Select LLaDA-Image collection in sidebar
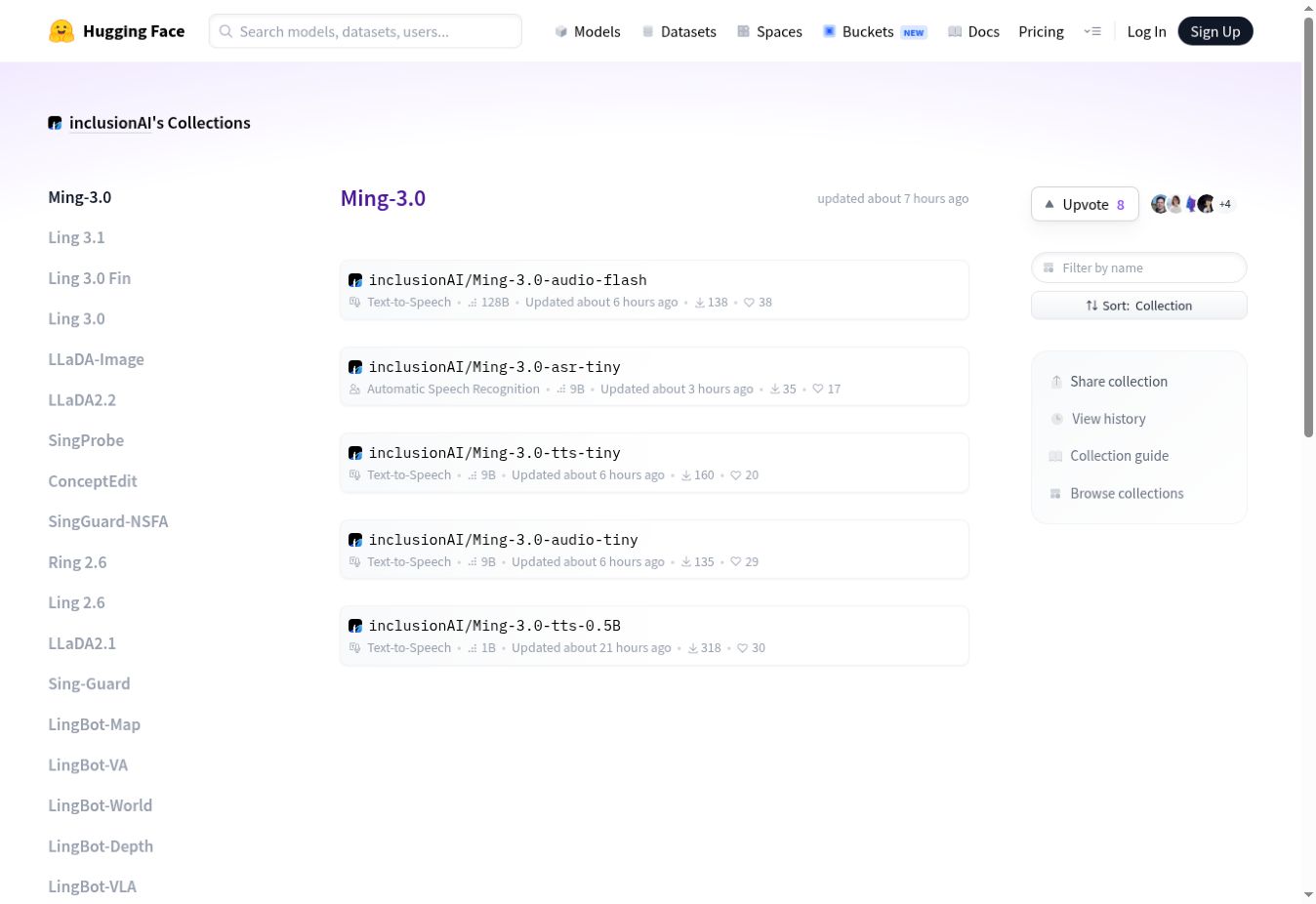 [96, 359]
